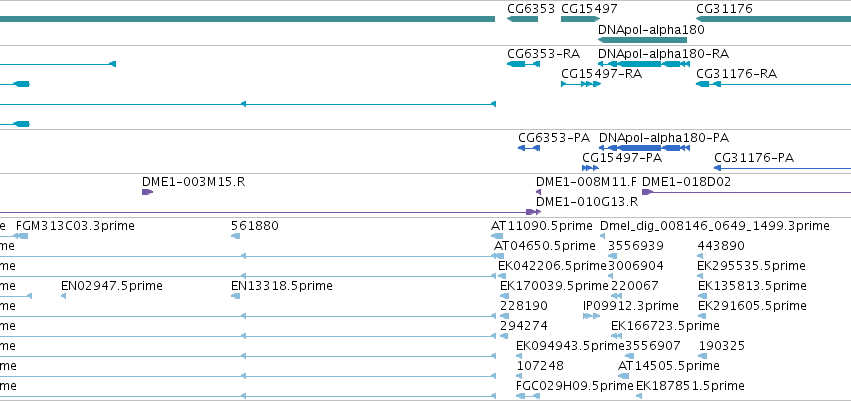Select the CG6353 gene span
This screenshot has height=401, width=851.
pos(522,19)
